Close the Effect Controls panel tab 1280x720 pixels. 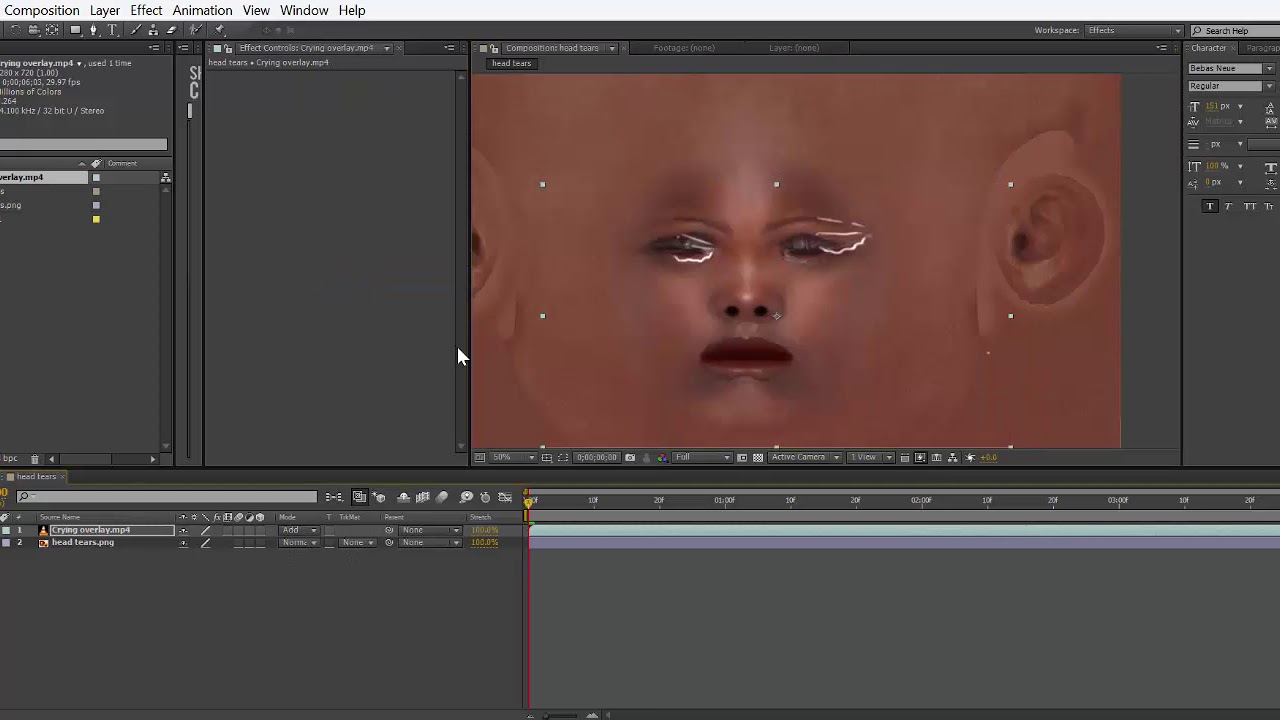[x=399, y=48]
